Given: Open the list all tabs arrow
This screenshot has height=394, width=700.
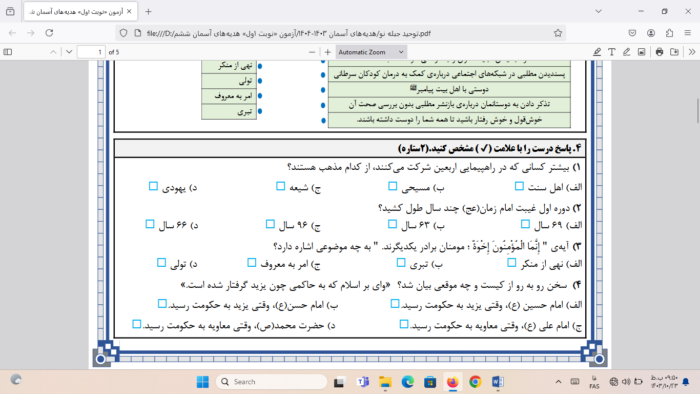Looking at the screenshot, I should 598,12.
